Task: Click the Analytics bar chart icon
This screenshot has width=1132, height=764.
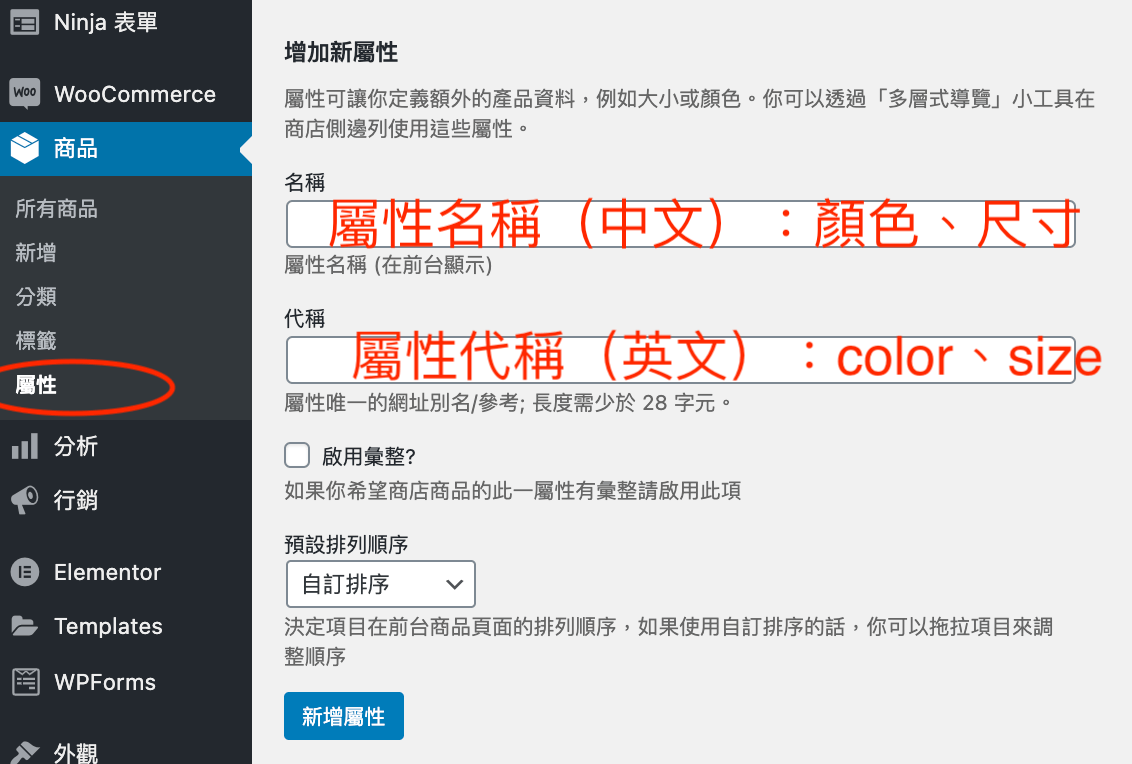Action: [x=25, y=446]
